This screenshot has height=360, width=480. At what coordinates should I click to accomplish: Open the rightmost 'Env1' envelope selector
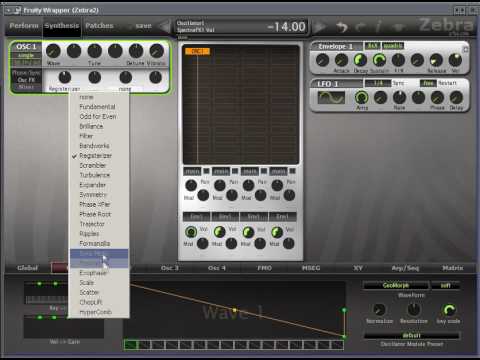coord(282,217)
